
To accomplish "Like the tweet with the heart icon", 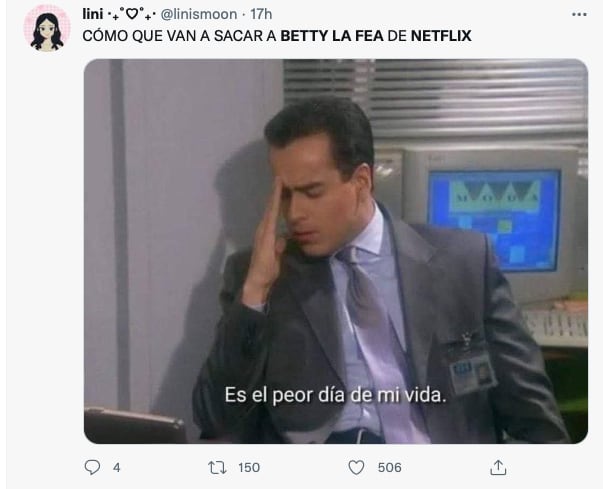I will pyautogui.click(x=356, y=467).
